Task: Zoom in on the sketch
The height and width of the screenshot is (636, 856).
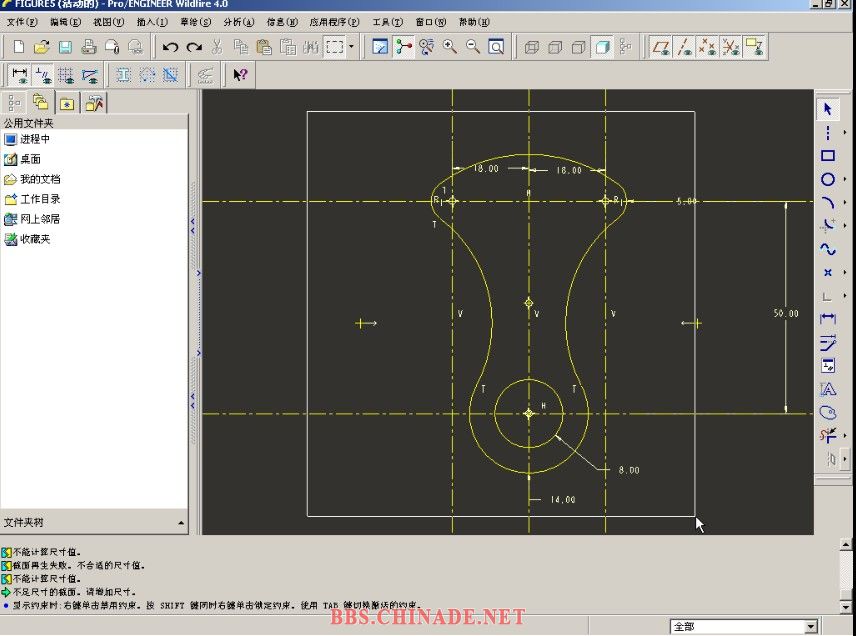Action: (x=450, y=47)
